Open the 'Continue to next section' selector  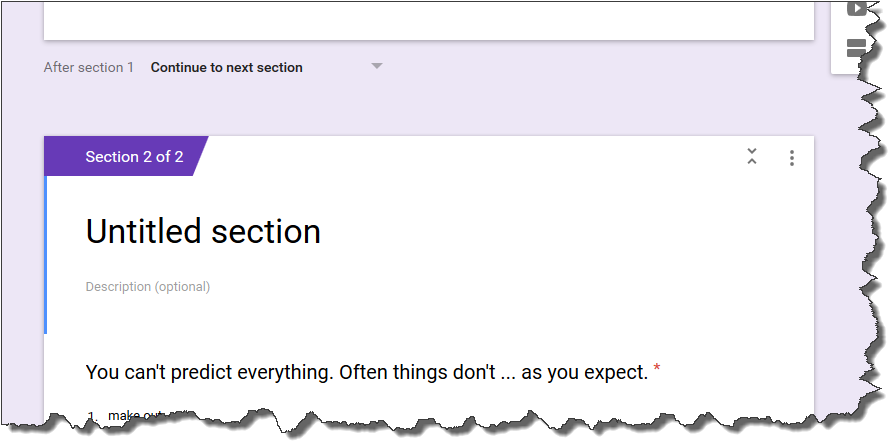click(x=227, y=68)
